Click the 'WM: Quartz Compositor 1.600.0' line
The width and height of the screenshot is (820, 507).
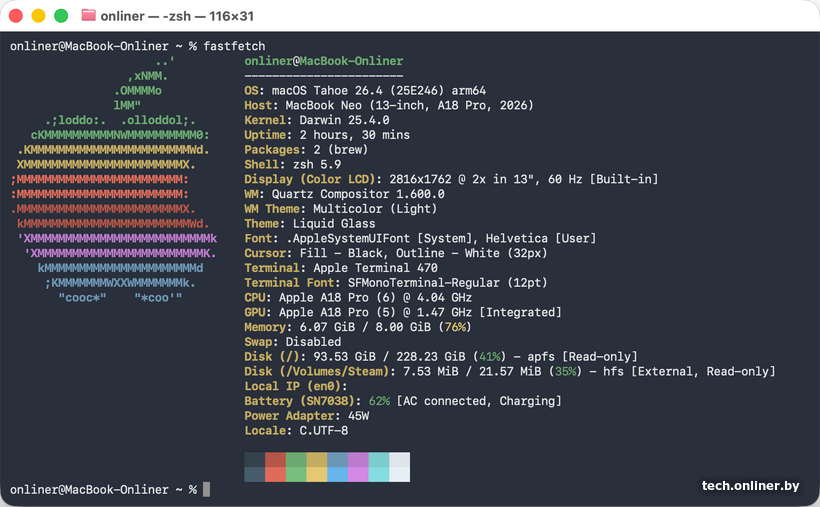coord(344,194)
